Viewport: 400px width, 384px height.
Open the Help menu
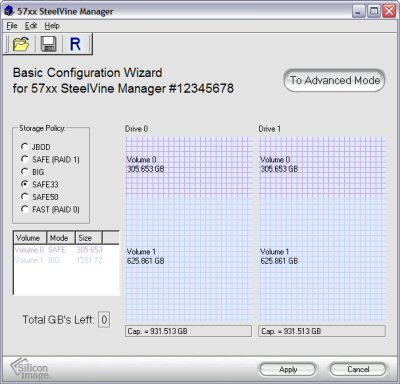click(52, 26)
